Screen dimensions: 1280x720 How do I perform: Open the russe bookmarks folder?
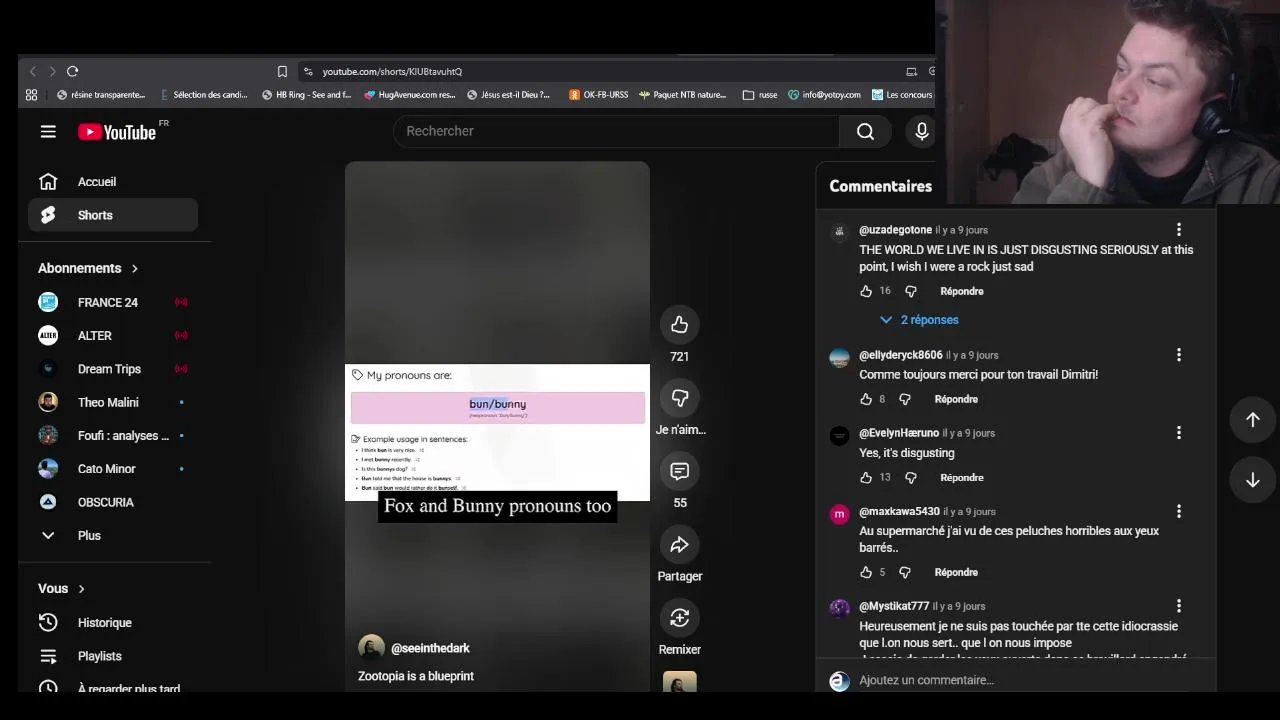pyautogui.click(x=760, y=95)
